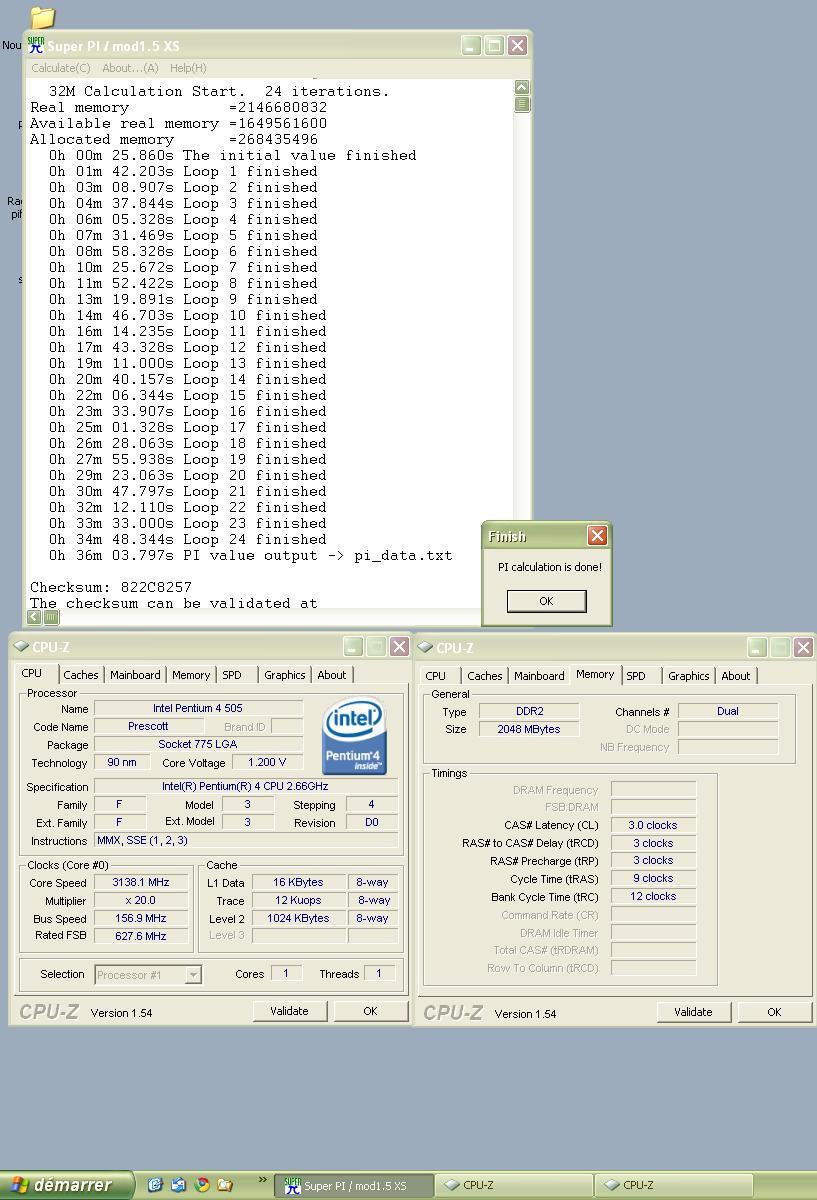Click Validate in right CPU-Z window
The width and height of the screenshot is (817, 1200).
point(693,1012)
